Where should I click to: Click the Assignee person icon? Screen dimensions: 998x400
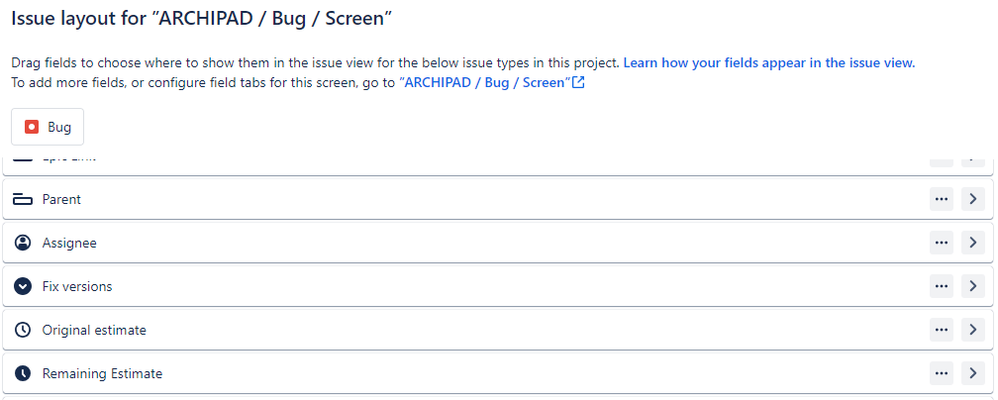click(23, 243)
